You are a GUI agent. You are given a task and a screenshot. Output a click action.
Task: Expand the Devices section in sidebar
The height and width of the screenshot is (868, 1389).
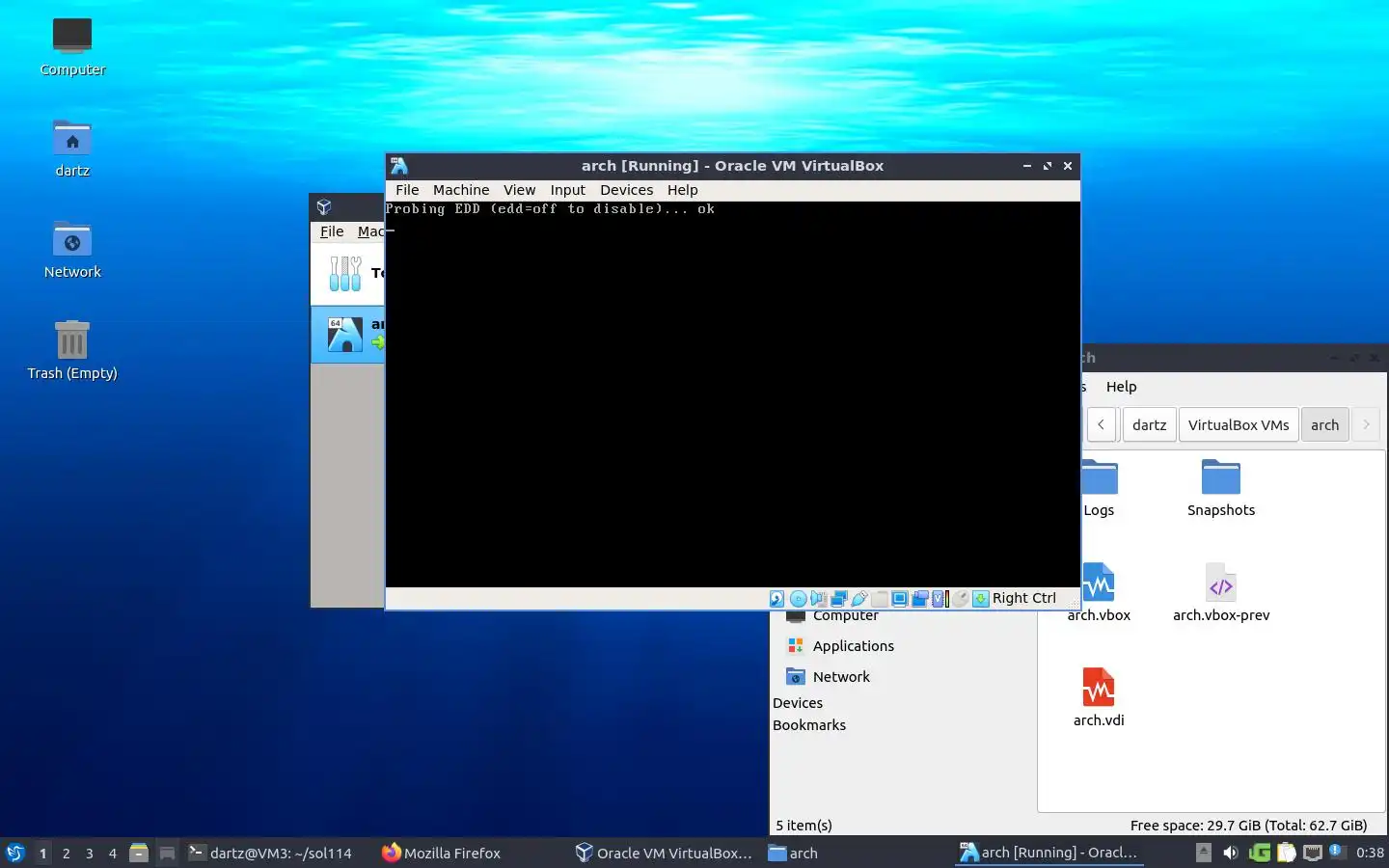[x=798, y=703]
